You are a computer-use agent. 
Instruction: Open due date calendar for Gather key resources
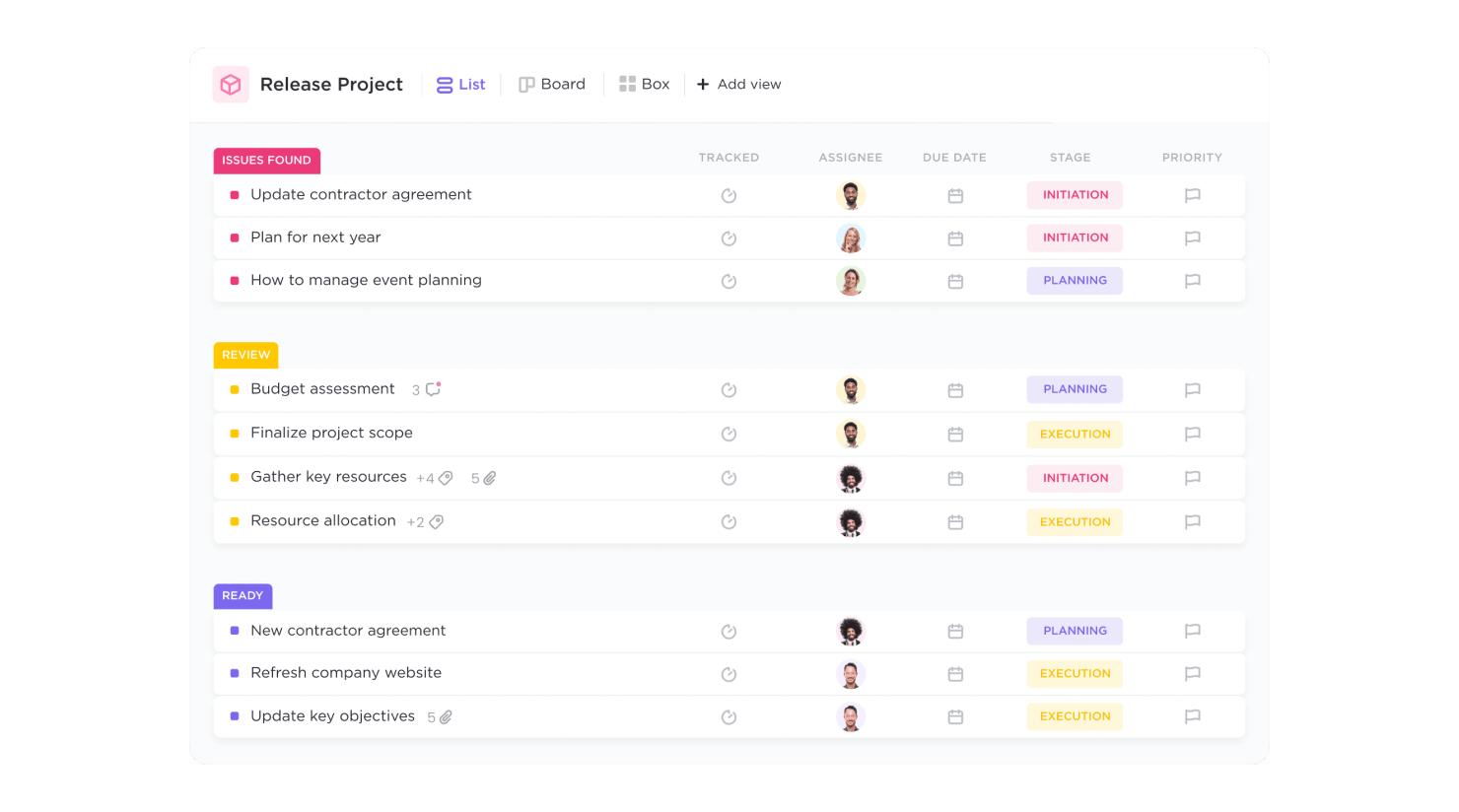coord(955,479)
